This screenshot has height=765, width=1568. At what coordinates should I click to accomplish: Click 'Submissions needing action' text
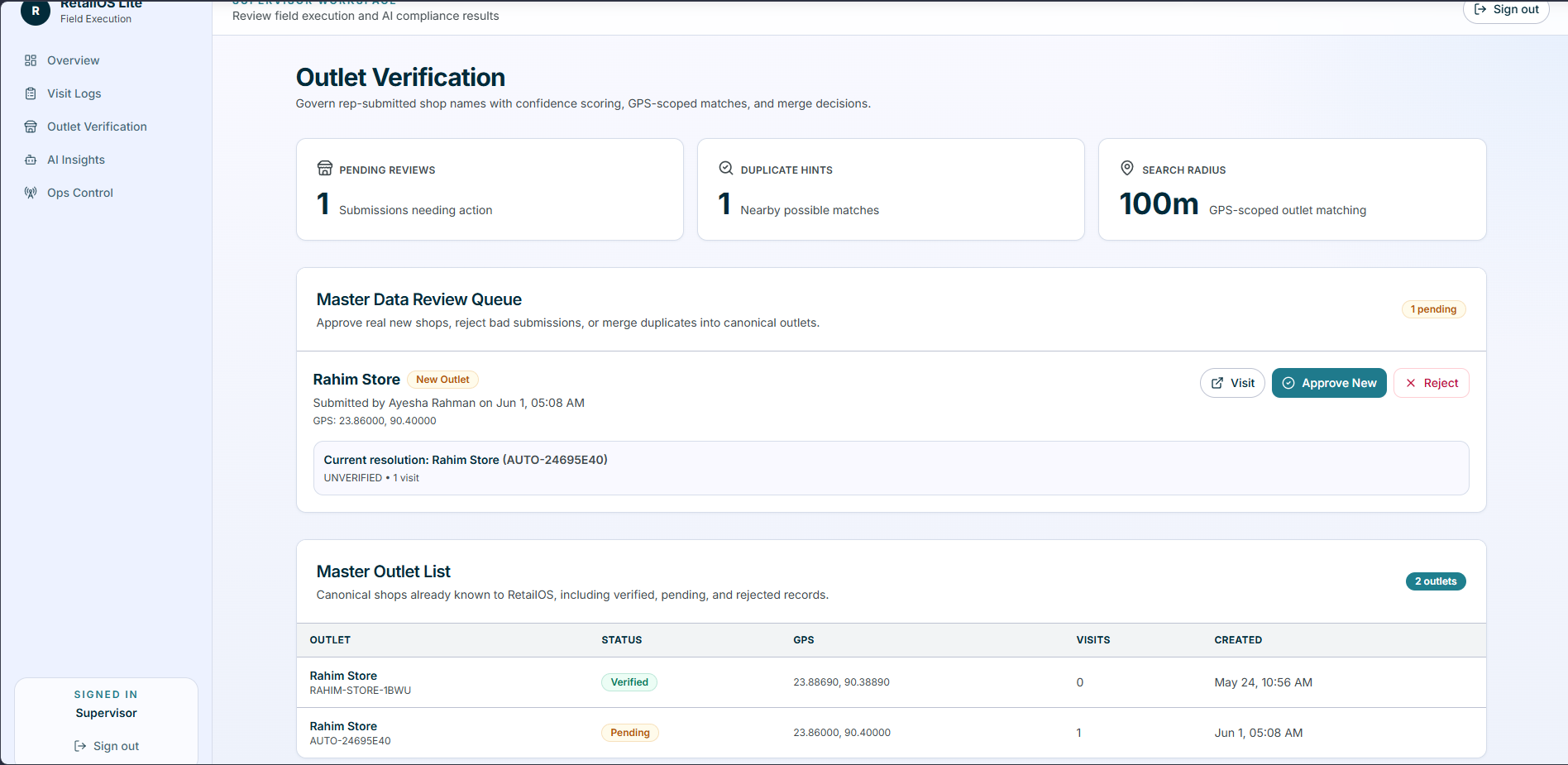coord(416,210)
